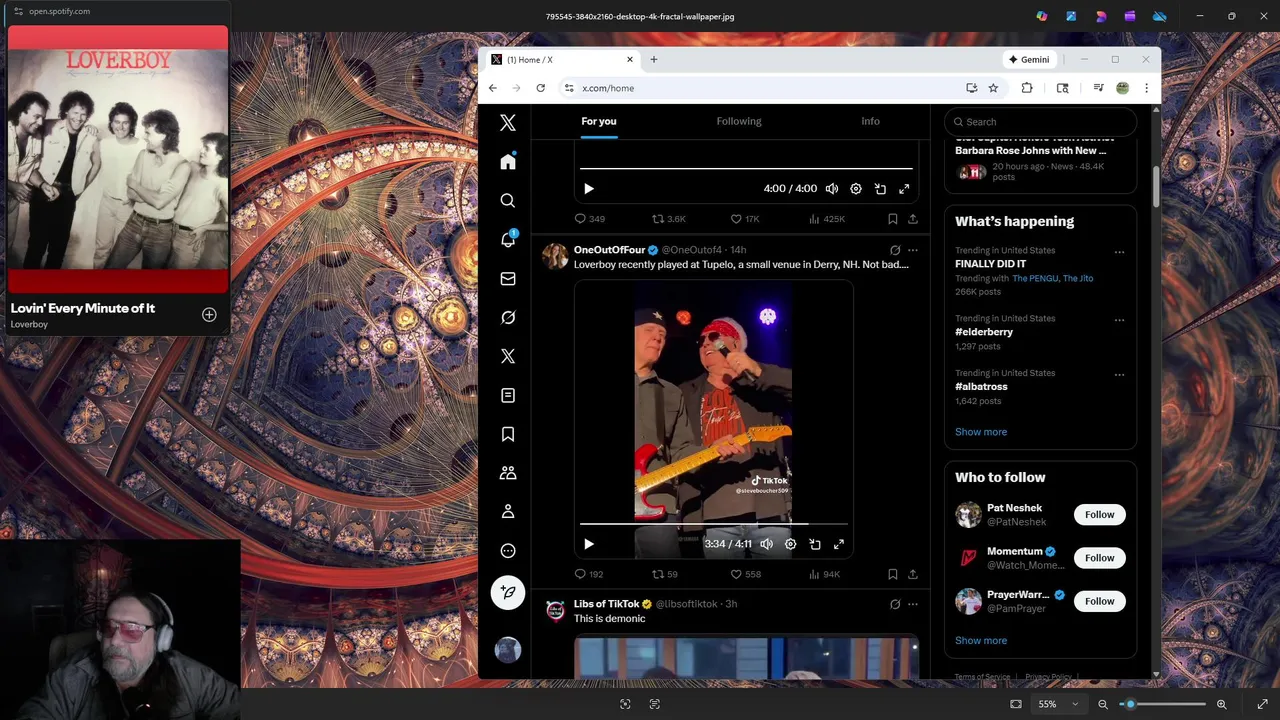Click the compose Post feather button
Viewport: 1280px width, 720px height.
(508, 593)
